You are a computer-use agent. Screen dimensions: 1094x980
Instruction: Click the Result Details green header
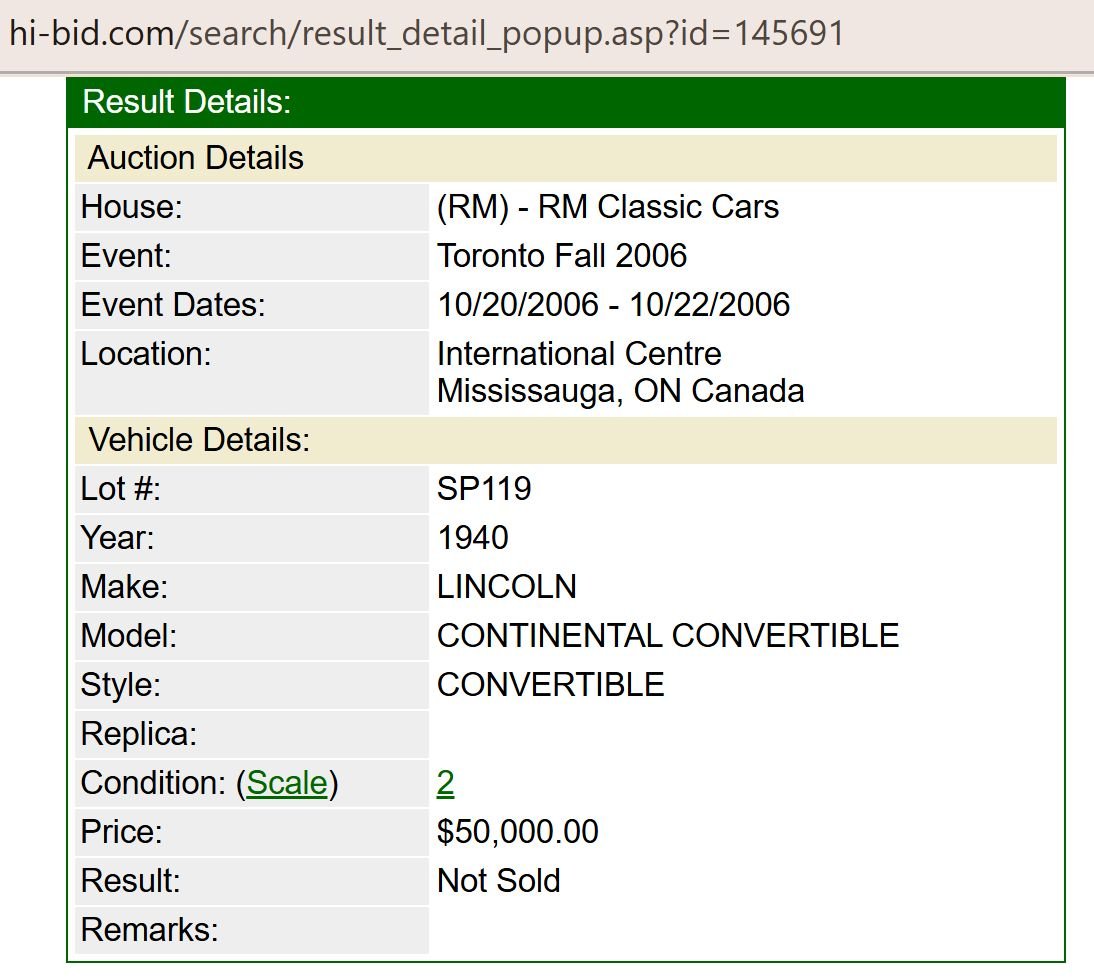[x=186, y=102]
